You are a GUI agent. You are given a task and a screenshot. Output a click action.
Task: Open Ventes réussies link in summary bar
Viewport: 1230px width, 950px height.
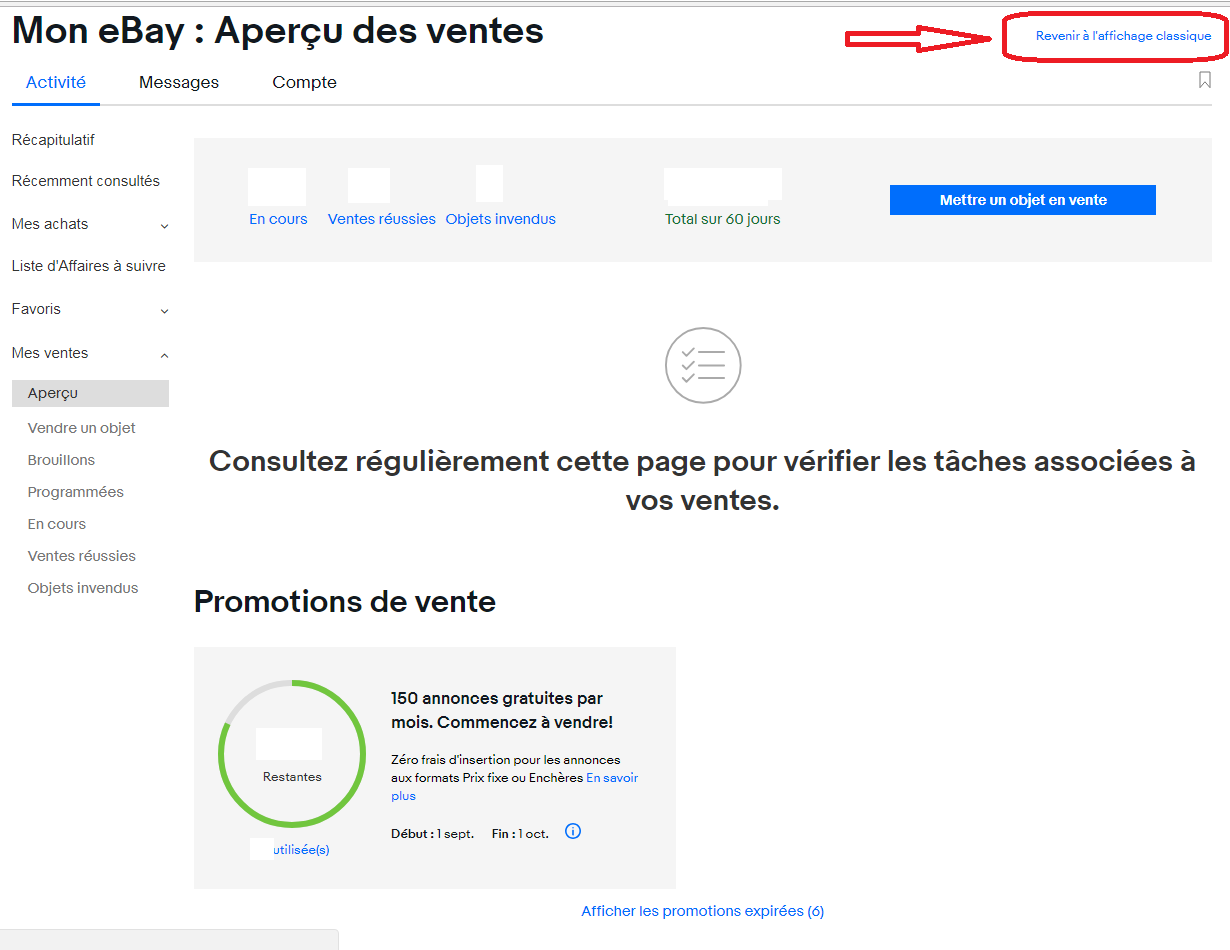[381, 219]
